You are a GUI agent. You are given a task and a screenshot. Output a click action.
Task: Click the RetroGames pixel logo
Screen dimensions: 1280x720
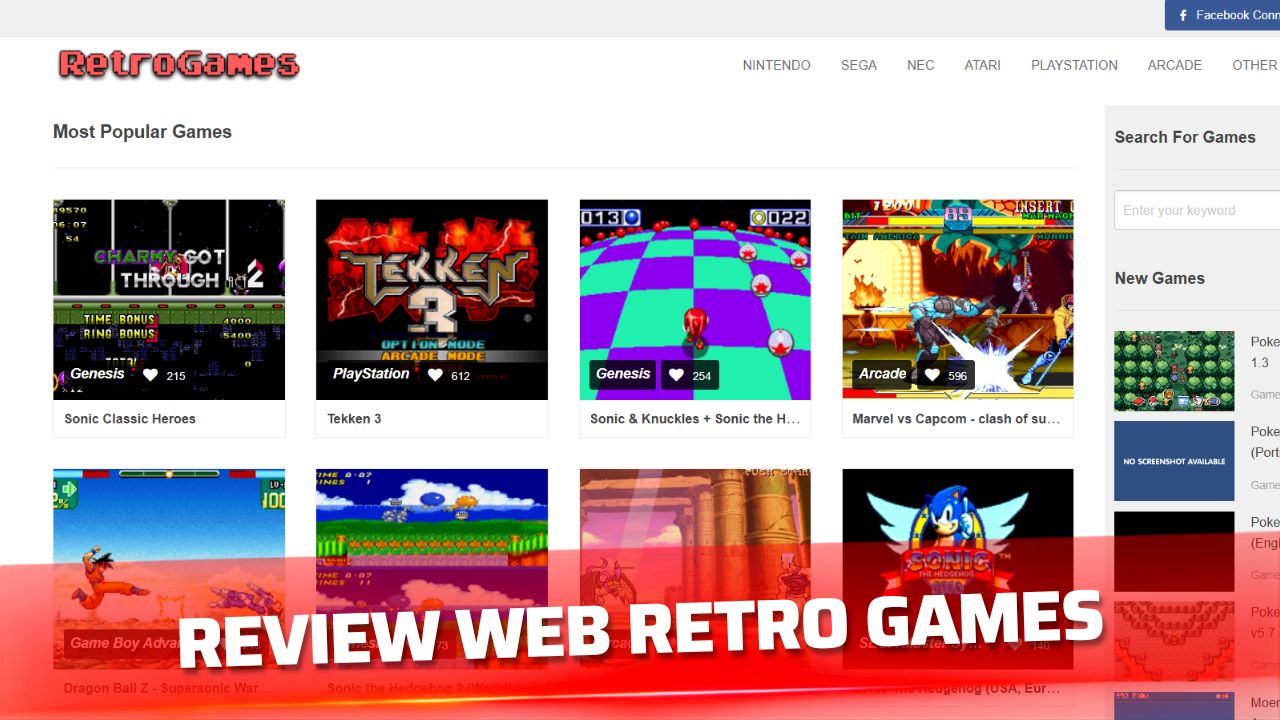point(179,65)
